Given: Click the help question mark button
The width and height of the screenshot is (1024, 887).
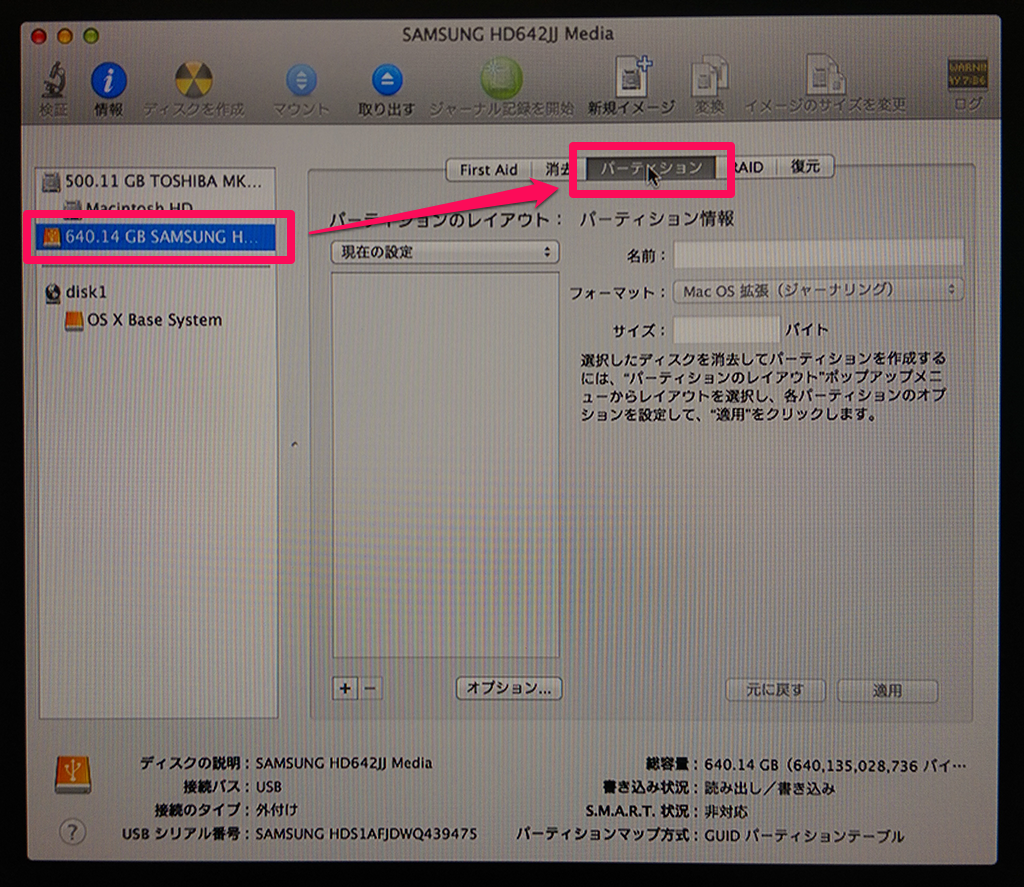Looking at the screenshot, I should (72, 831).
